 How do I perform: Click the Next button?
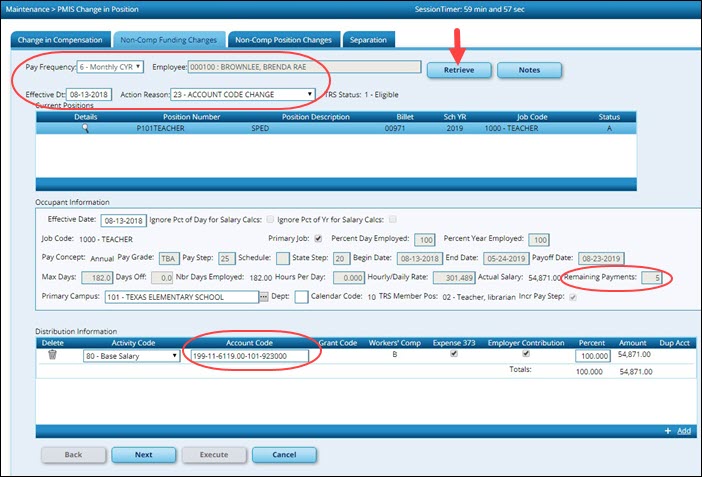pos(144,455)
